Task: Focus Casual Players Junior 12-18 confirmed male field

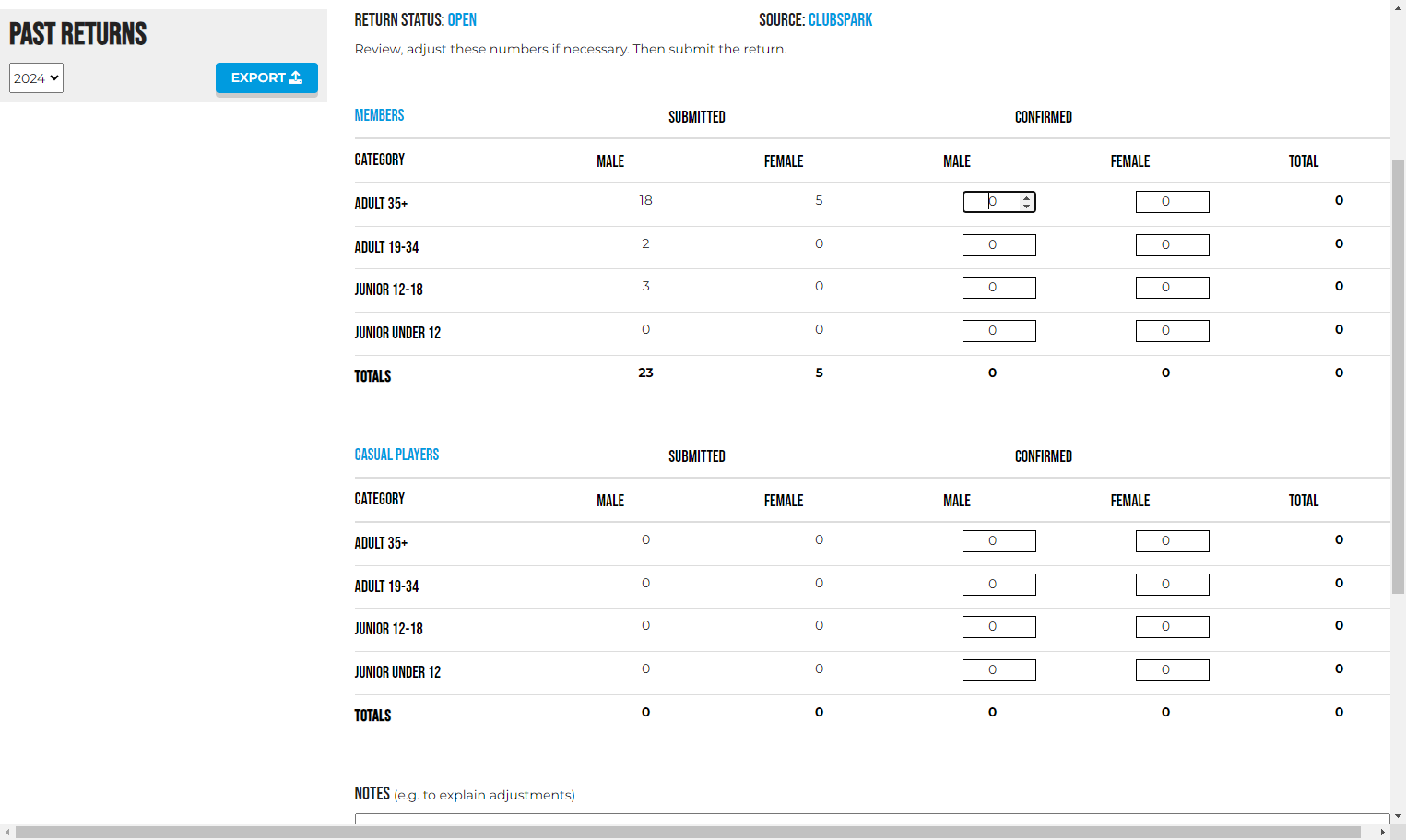Action: 998,627
